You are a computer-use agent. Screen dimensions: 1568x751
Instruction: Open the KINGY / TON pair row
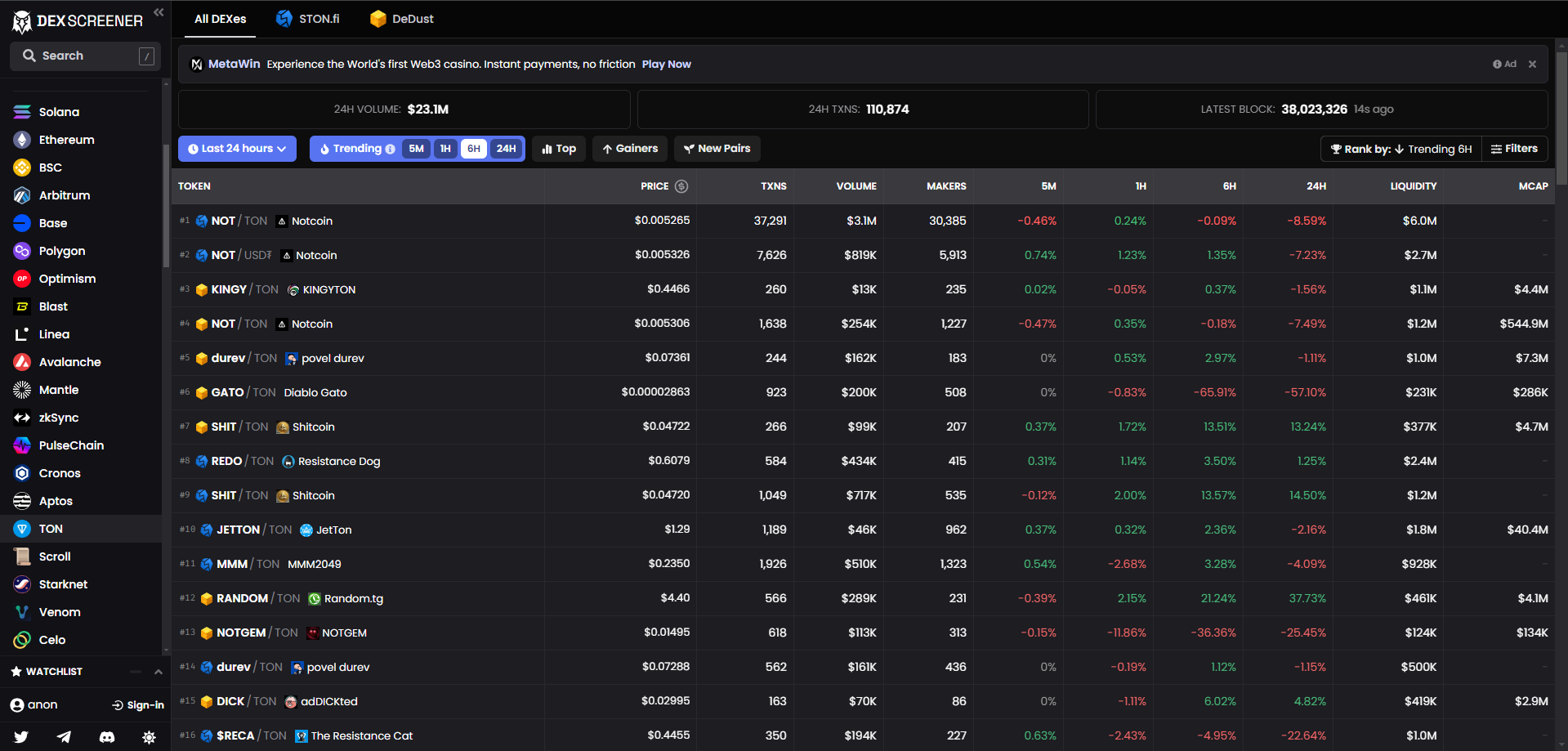[863, 289]
